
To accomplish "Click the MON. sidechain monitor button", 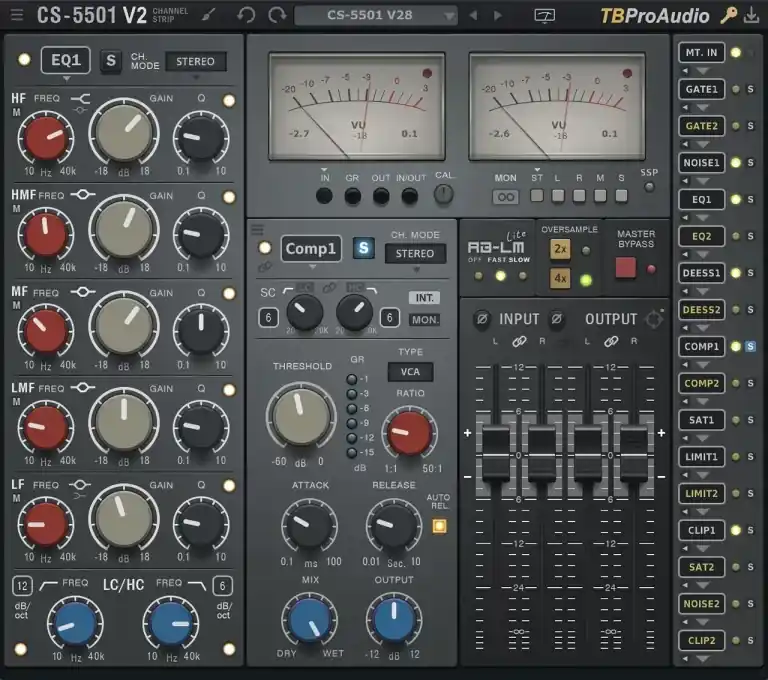I will point(425,320).
